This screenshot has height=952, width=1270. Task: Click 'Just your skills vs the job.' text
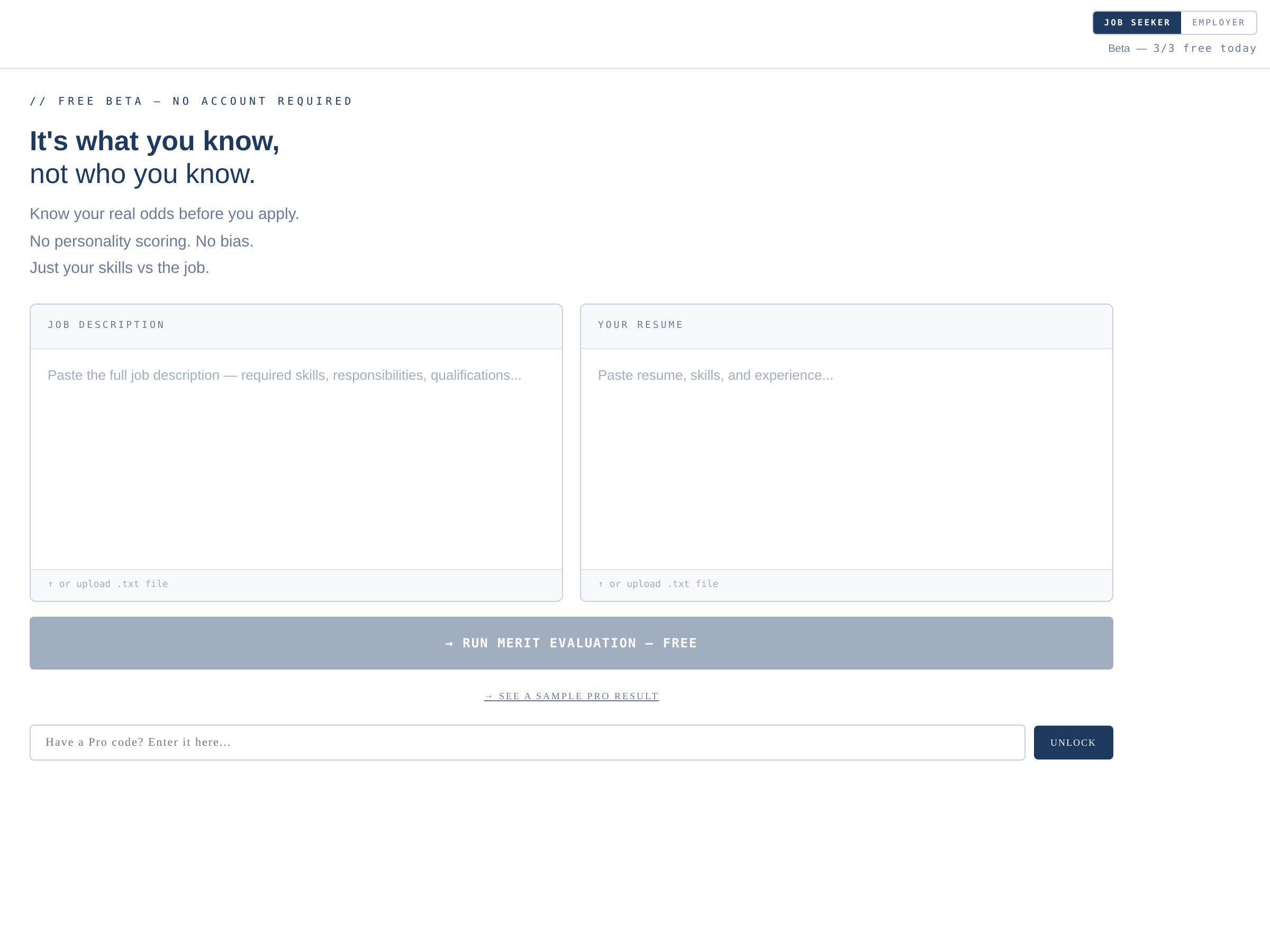pos(120,268)
